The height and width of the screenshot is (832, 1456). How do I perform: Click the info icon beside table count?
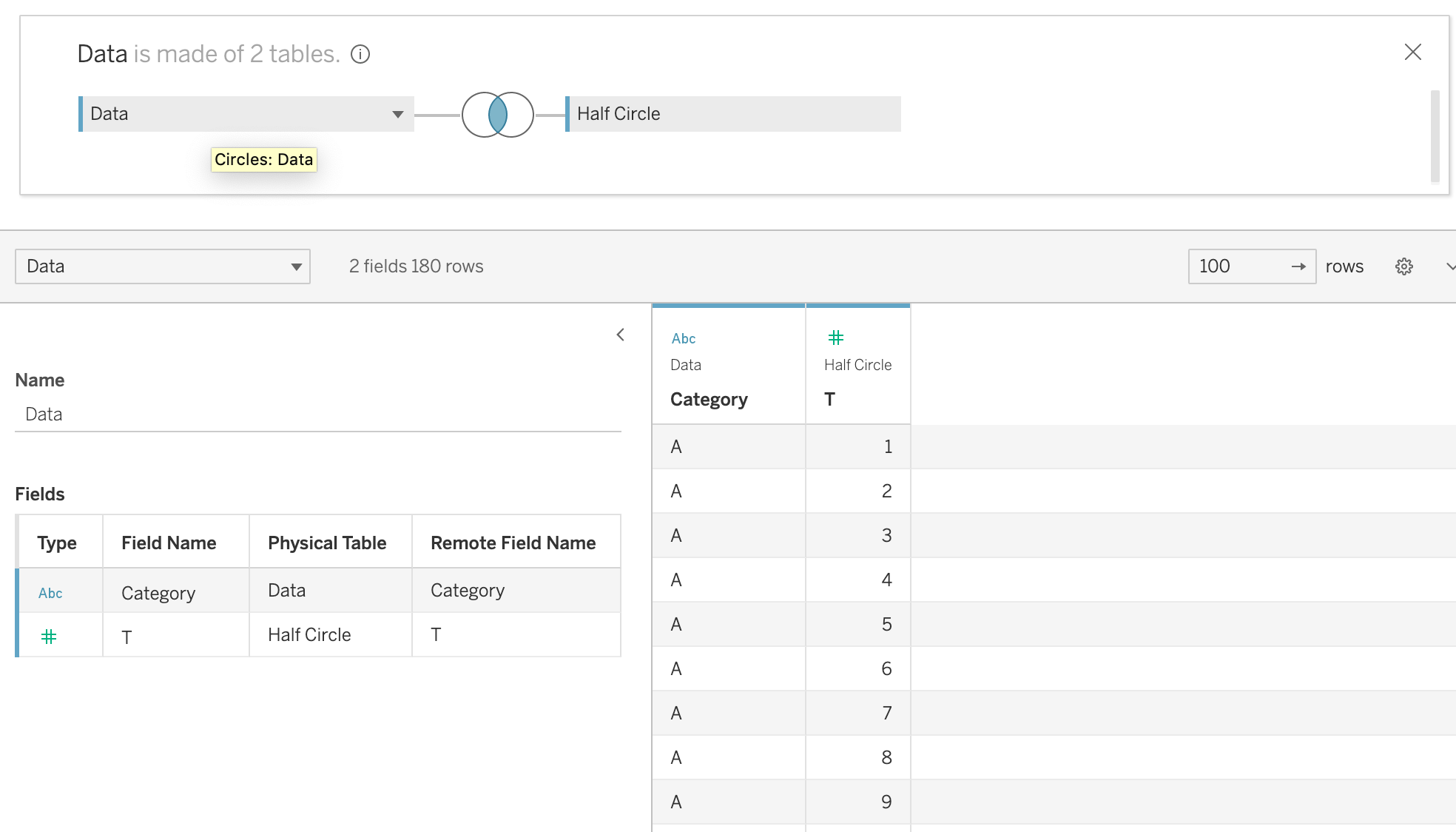[360, 54]
